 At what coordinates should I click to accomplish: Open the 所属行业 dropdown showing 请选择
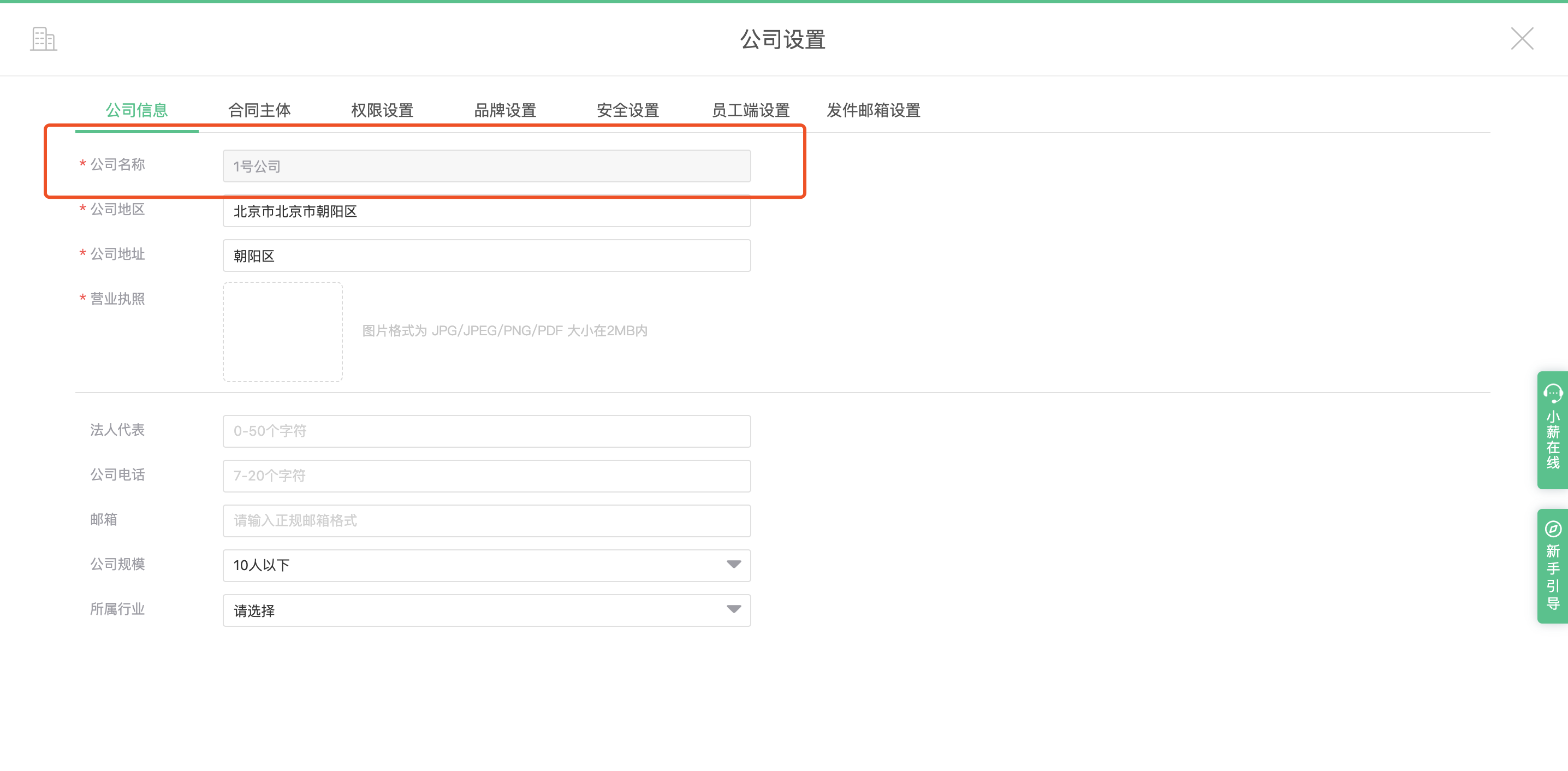click(487, 610)
